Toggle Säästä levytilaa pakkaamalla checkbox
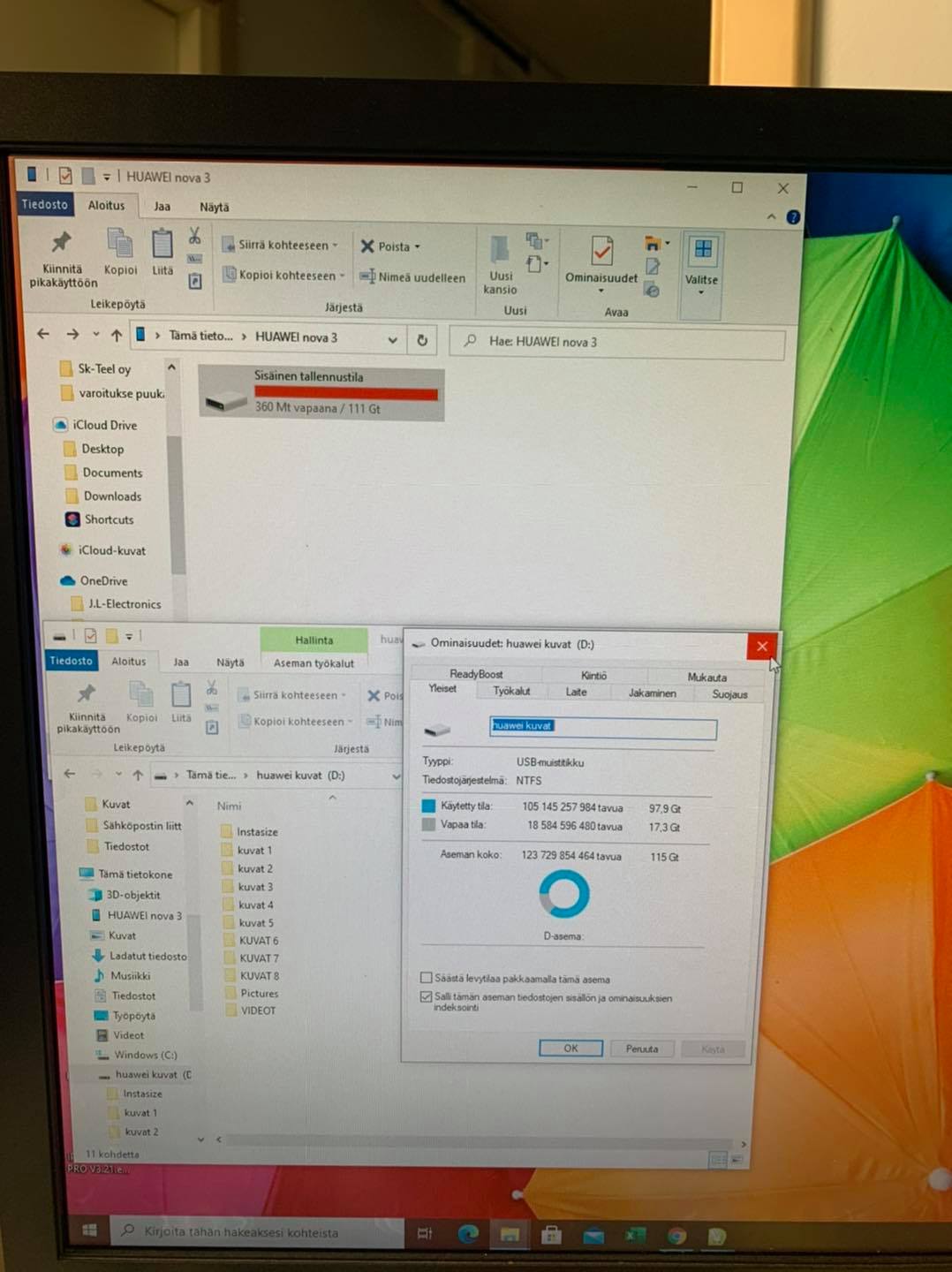 pyautogui.click(x=427, y=978)
